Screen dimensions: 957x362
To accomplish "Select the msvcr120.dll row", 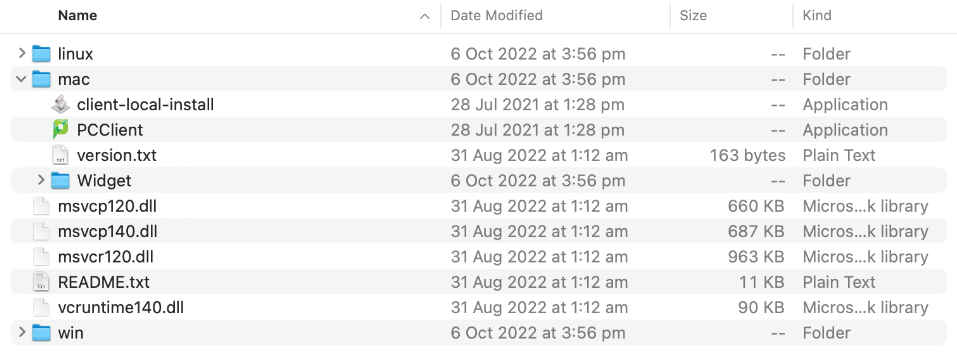I will [x=478, y=256].
